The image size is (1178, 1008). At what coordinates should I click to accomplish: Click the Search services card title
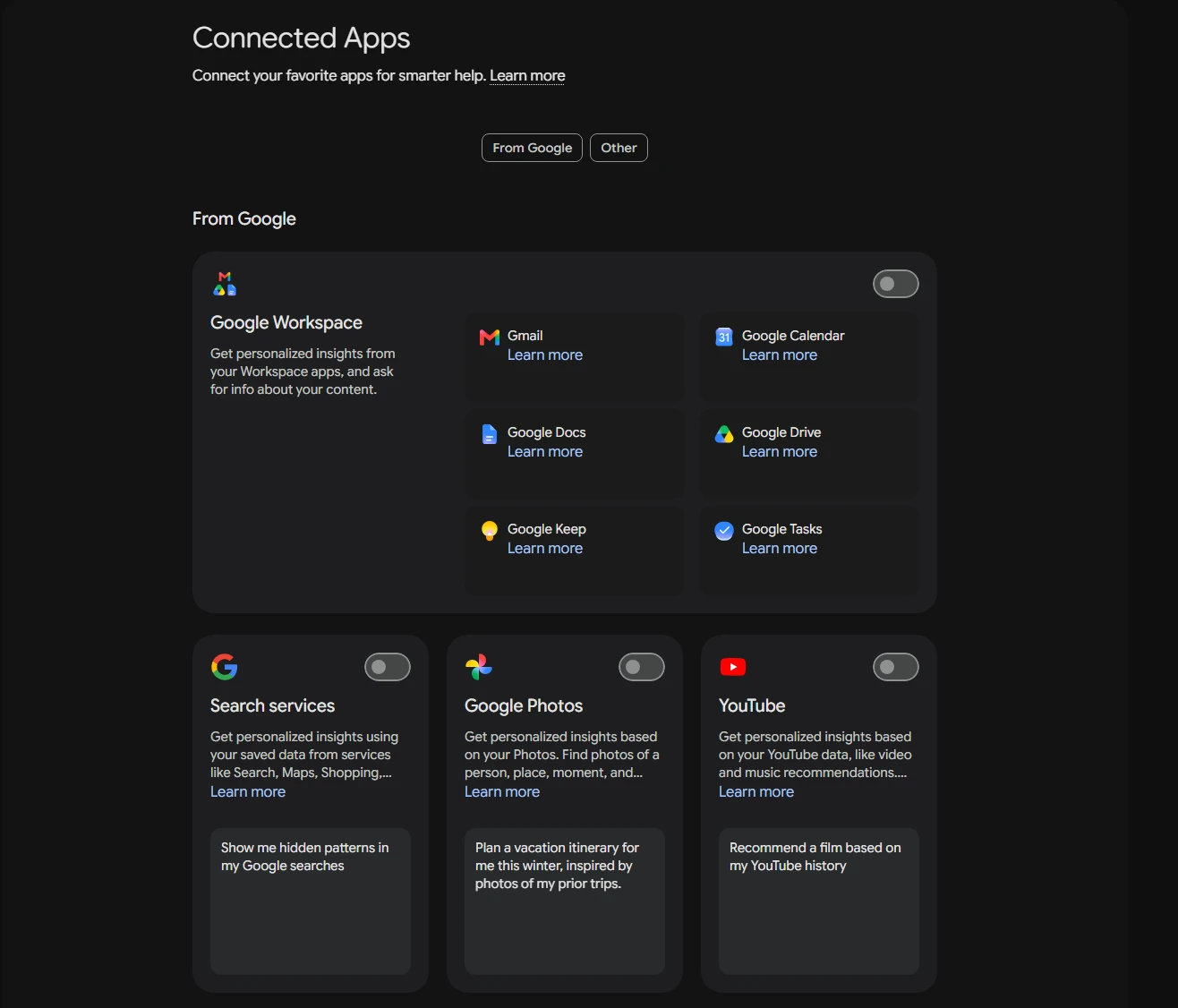272,705
